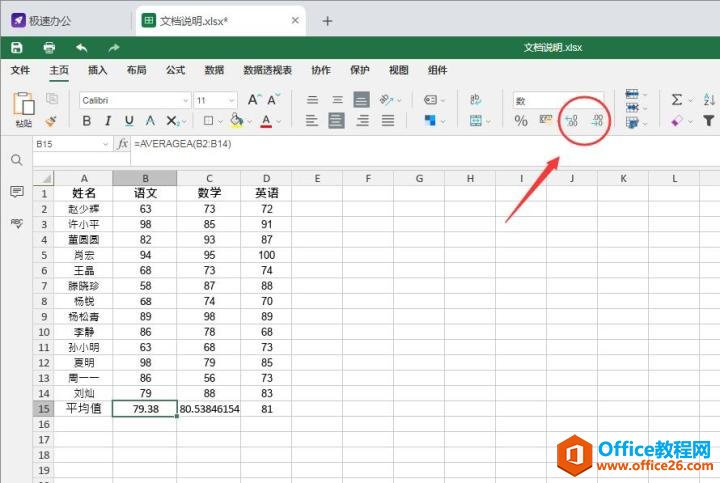The height and width of the screenshot is (483, 720).
Task: Select the format painter brush
Action: pyautogui.click(x=51, y=121)
